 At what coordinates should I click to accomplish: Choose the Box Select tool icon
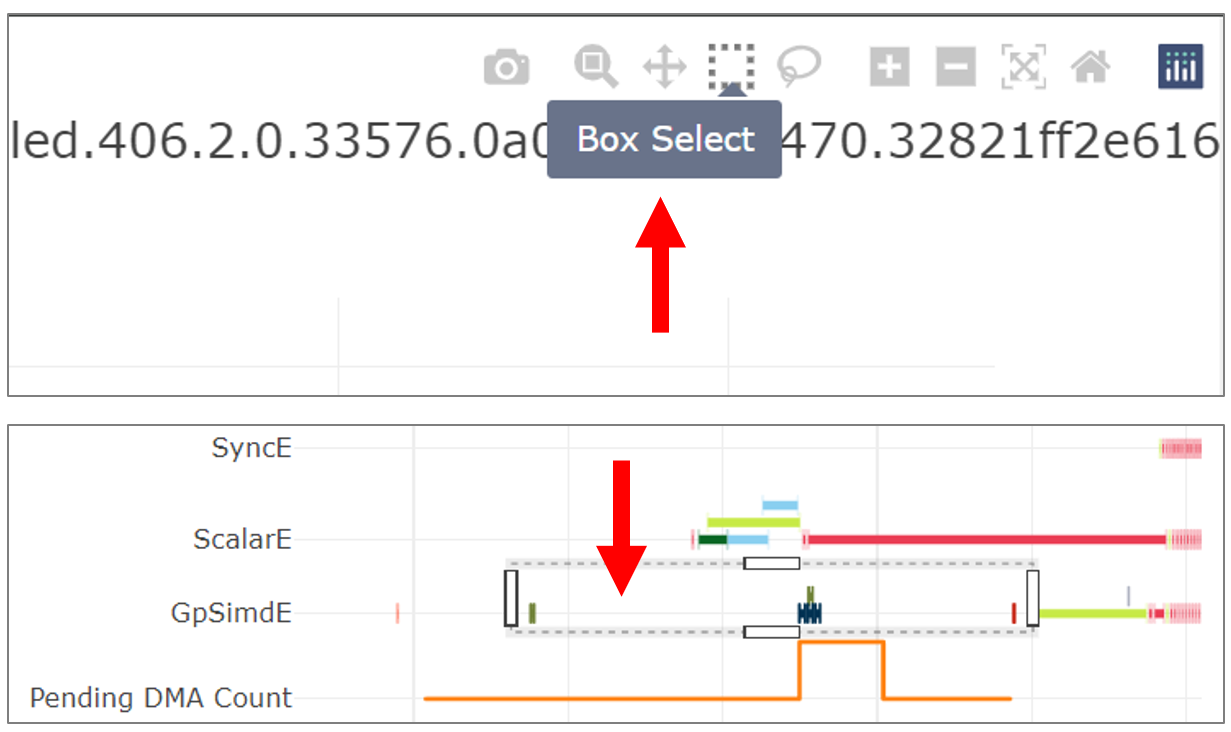point(731,67)
